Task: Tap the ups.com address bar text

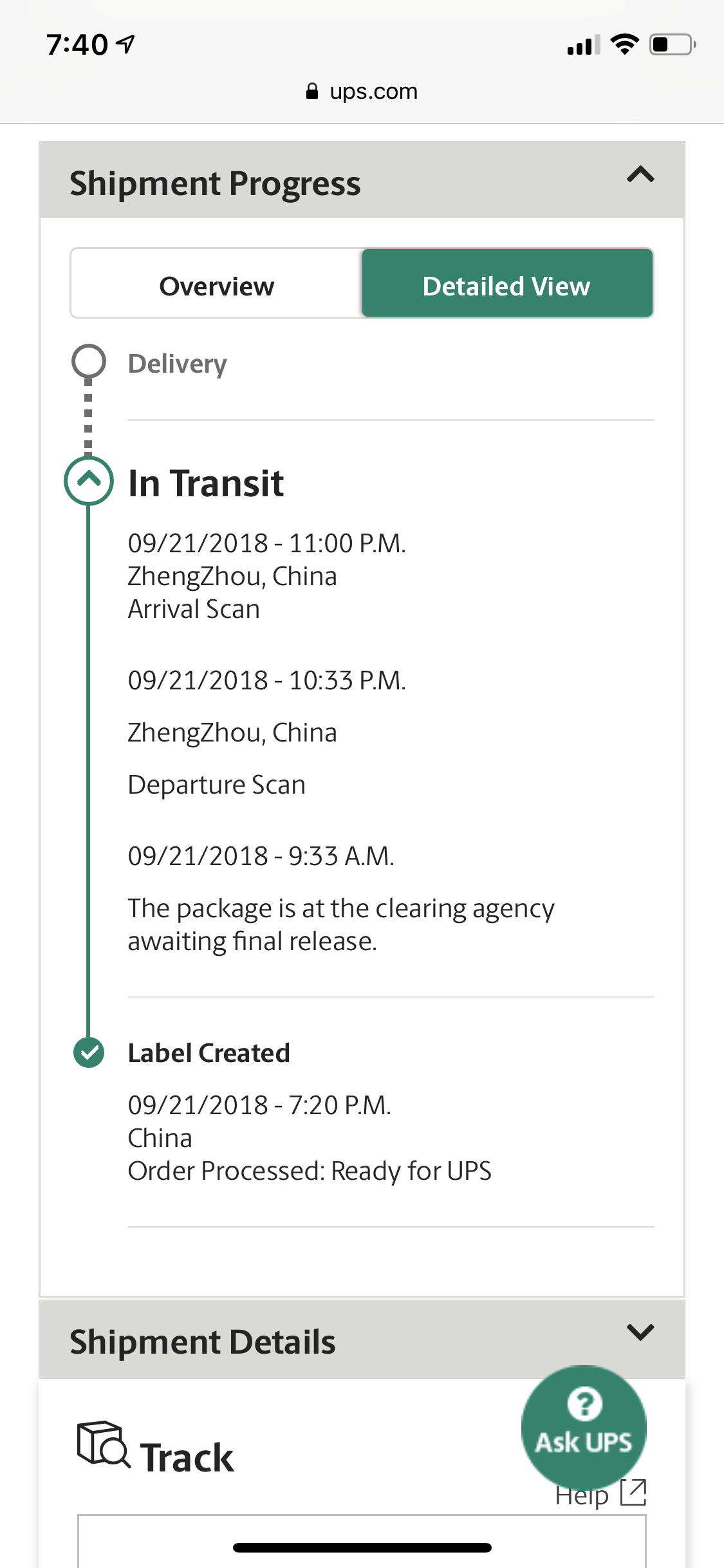Action: 373,91
